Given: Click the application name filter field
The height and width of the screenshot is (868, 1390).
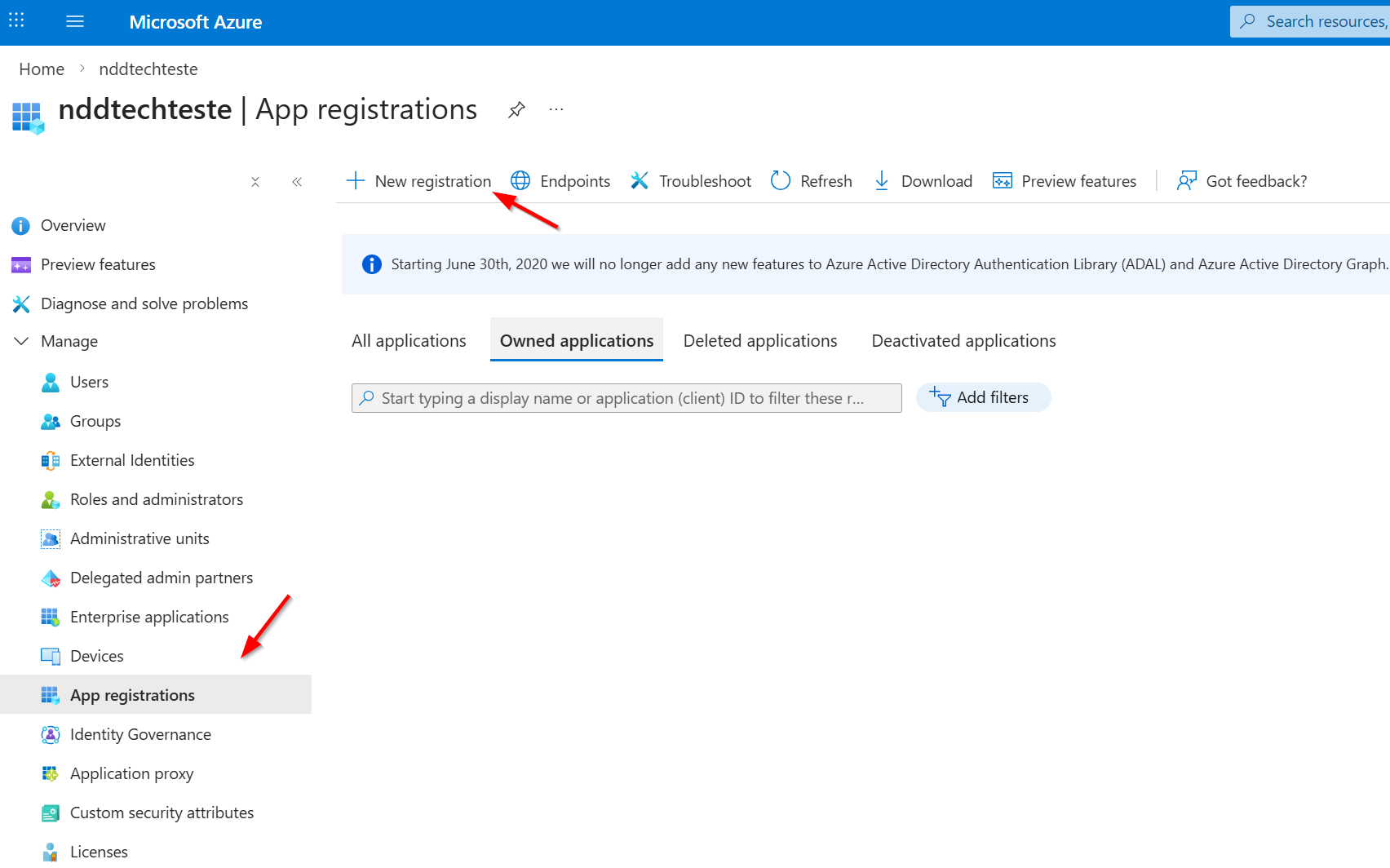Looking at the screenshot, I should pos(626,398).
